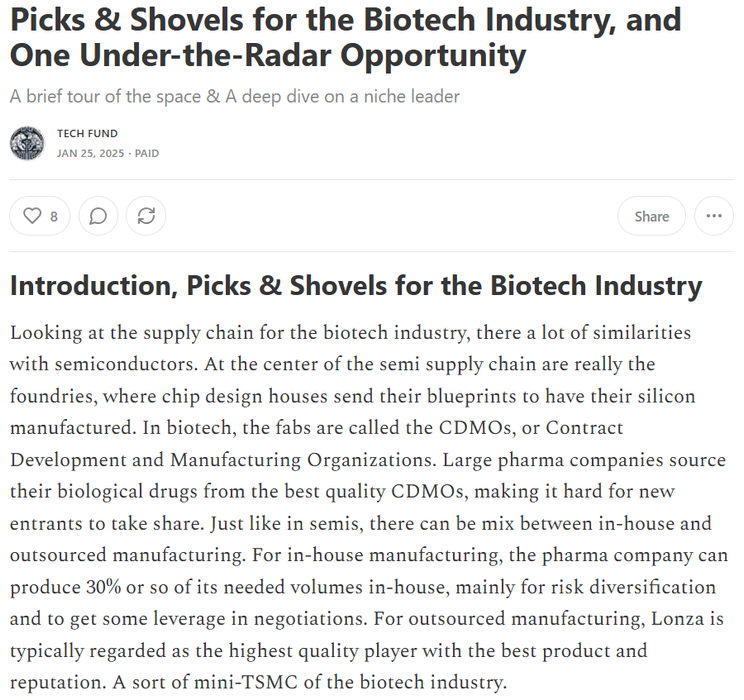Click the 'Introduction, Picks & Shovels' section heading
This screenshot has height=700, width=744.
[355, 286]
